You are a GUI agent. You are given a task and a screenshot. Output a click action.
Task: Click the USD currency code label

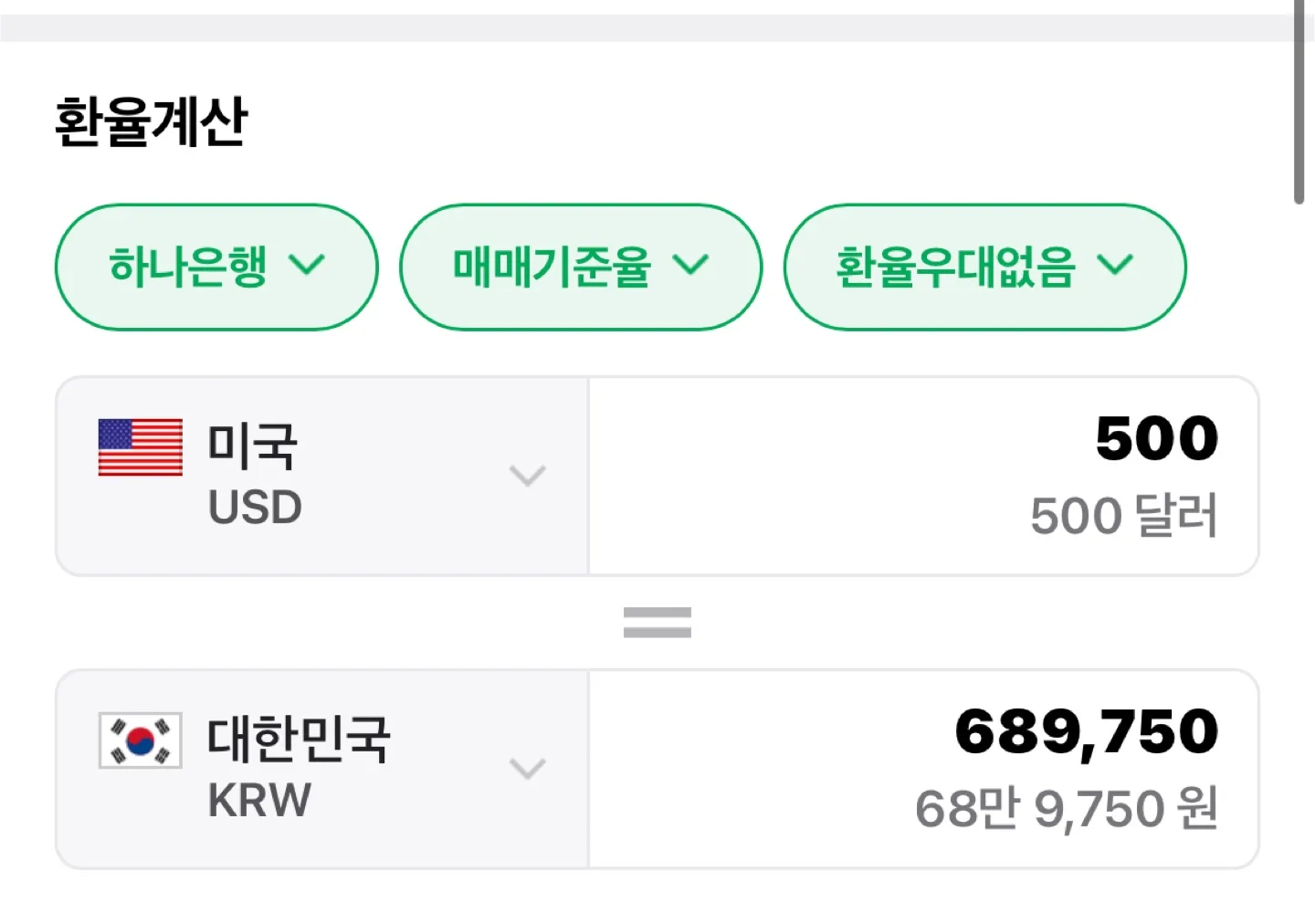click(255, 508)
